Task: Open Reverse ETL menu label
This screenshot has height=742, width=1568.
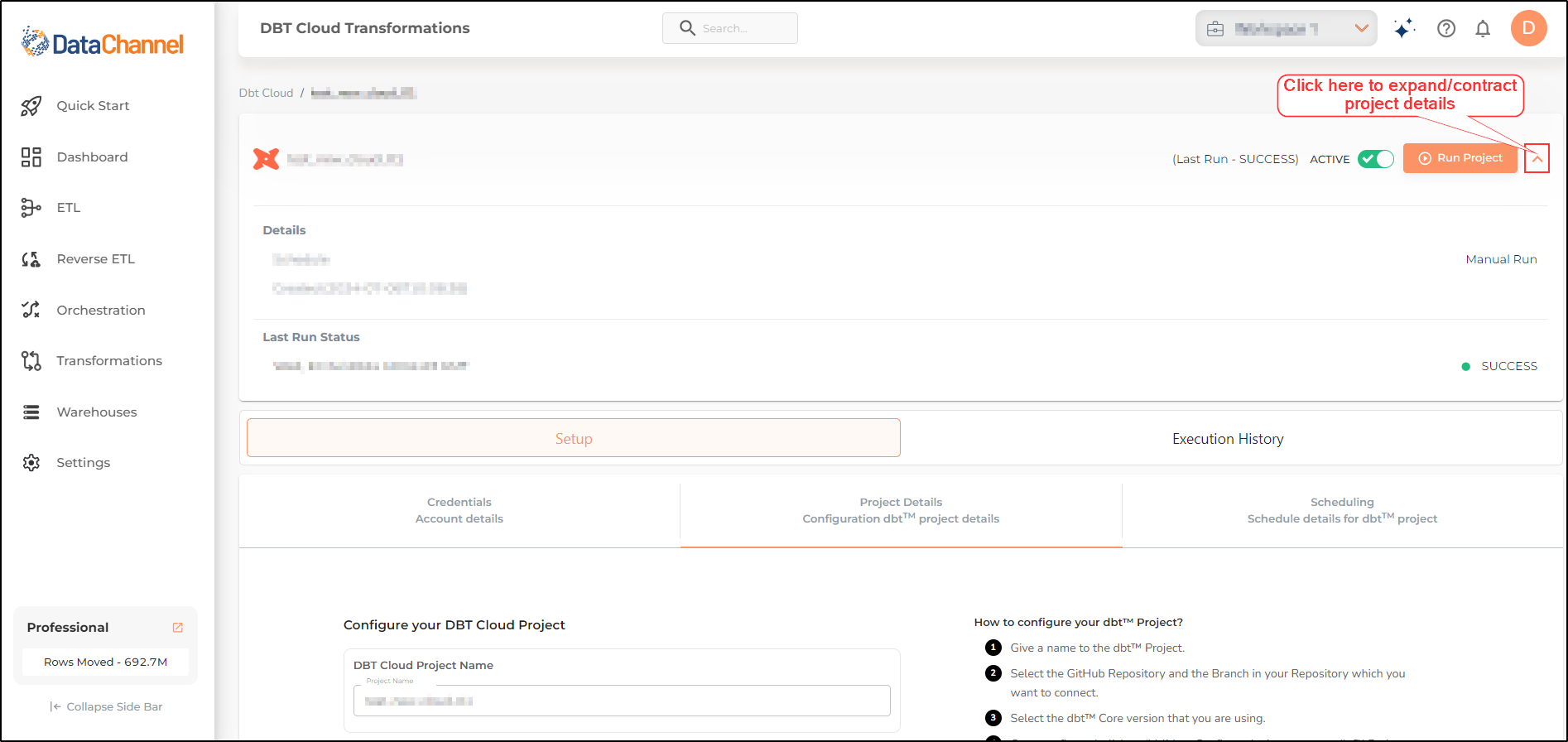Action: tap(96, 259)
